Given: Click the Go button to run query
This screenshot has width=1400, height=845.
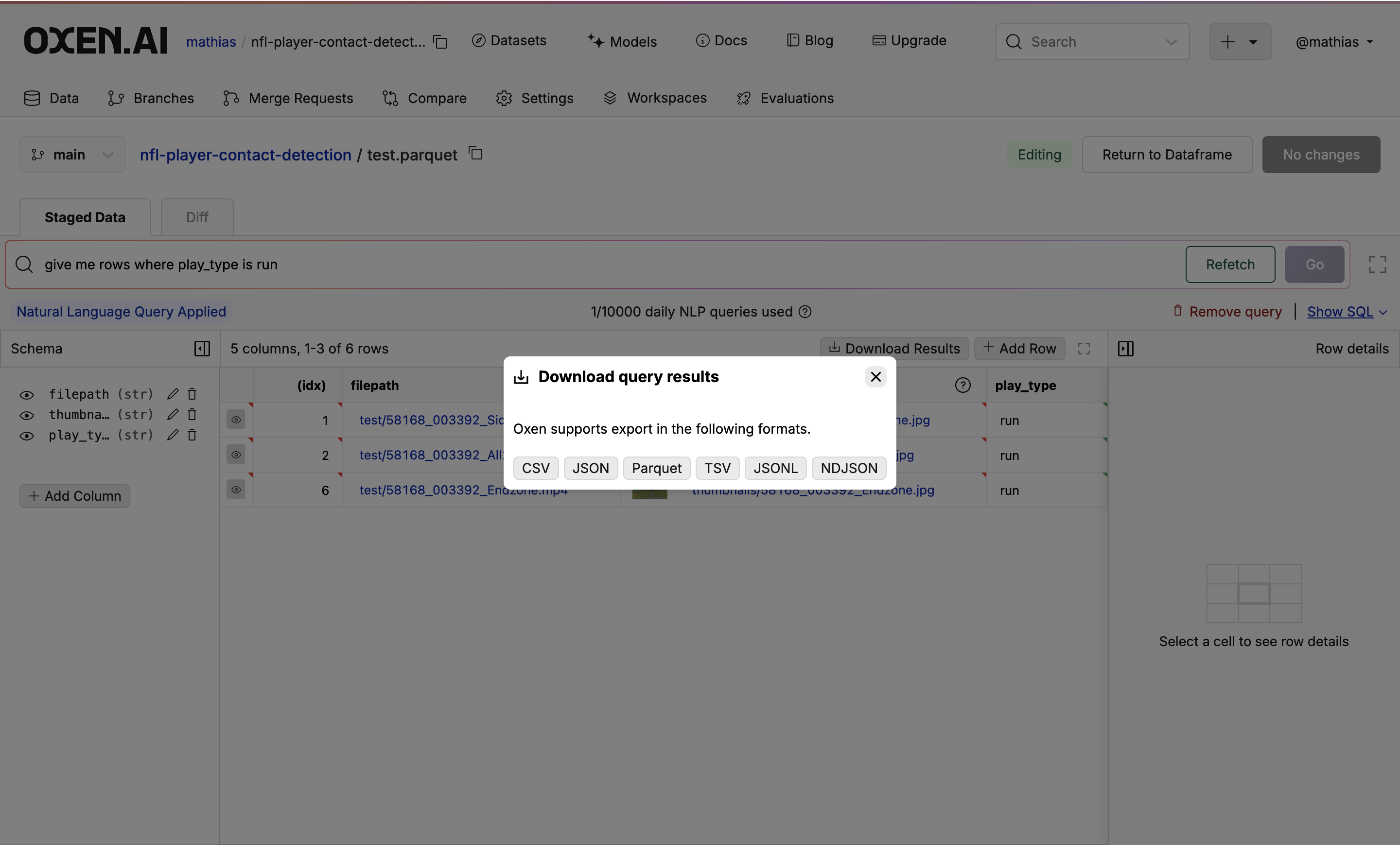Looking at the screenshot, I should pyautogui.click(x=1314, y=264).
